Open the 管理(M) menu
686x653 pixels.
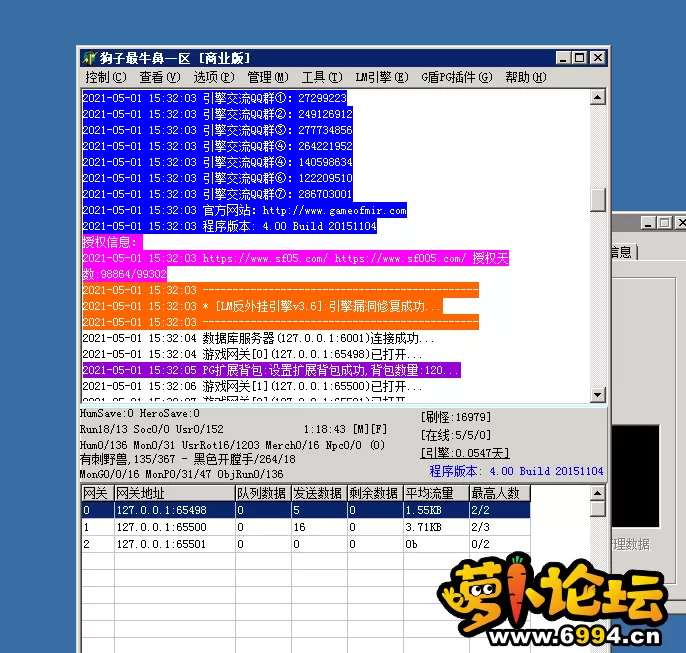point(268,77)
